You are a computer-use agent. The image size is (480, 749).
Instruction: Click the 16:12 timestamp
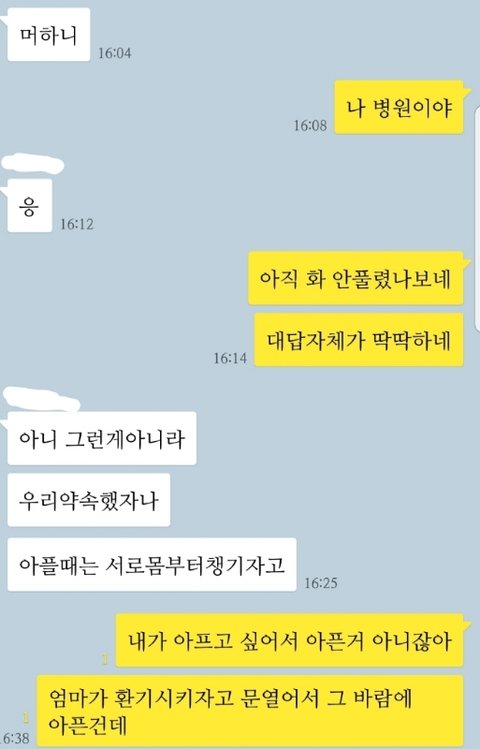(x=77, y=224)
